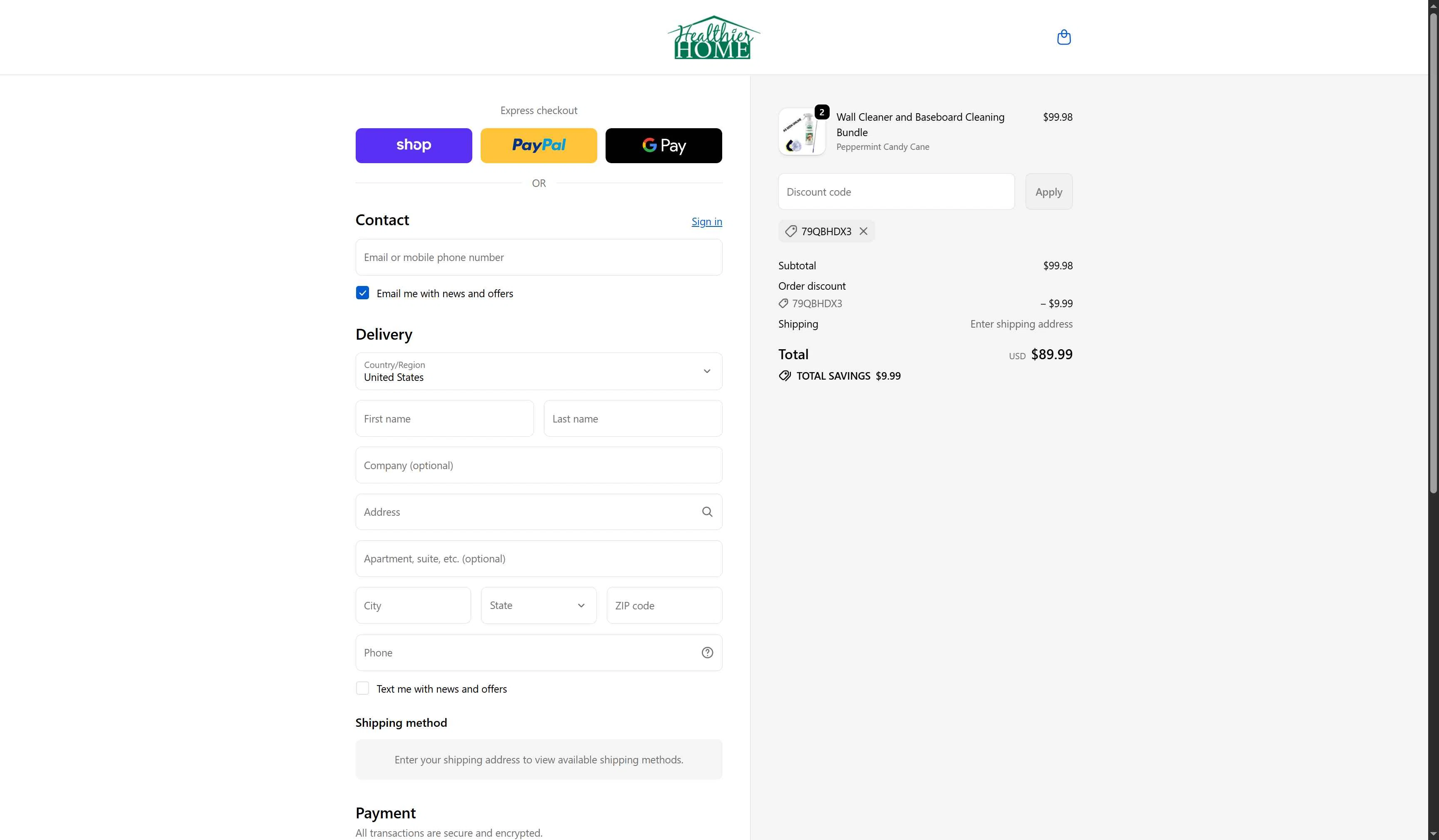Open the phone number help tooltip icon
Viewport: 1439px width, 840px height.
[x=707, y=652]
